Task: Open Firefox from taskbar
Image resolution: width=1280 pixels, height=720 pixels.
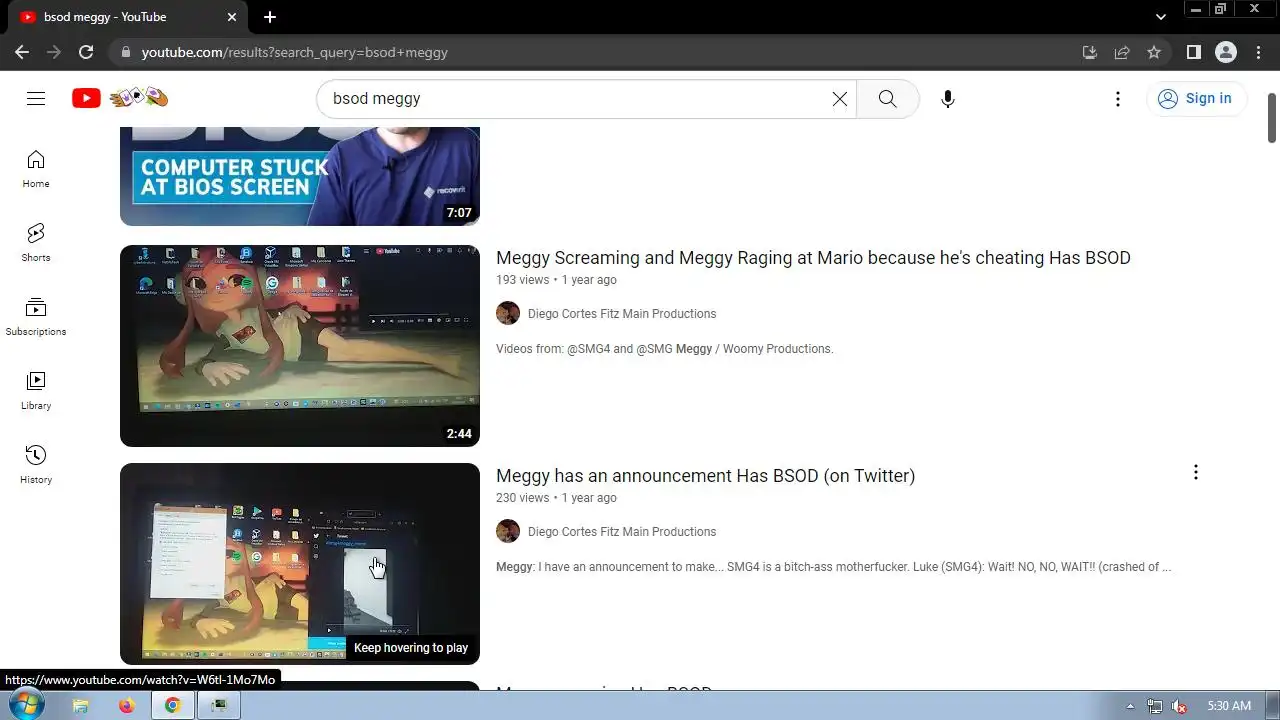Action: [x=127, y=705]
